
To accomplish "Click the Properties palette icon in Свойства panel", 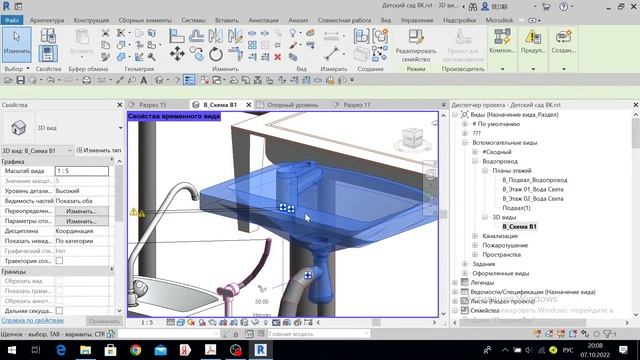I will click(48, 53).
